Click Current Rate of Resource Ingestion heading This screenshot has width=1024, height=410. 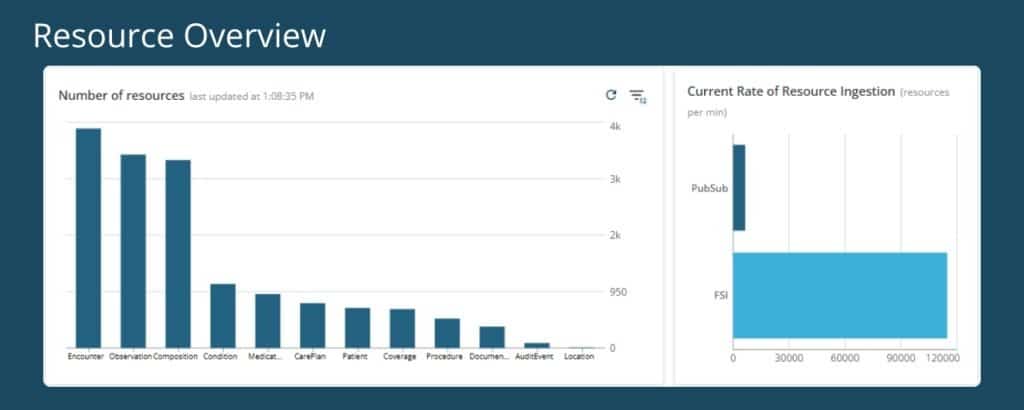tap(791, 91)
